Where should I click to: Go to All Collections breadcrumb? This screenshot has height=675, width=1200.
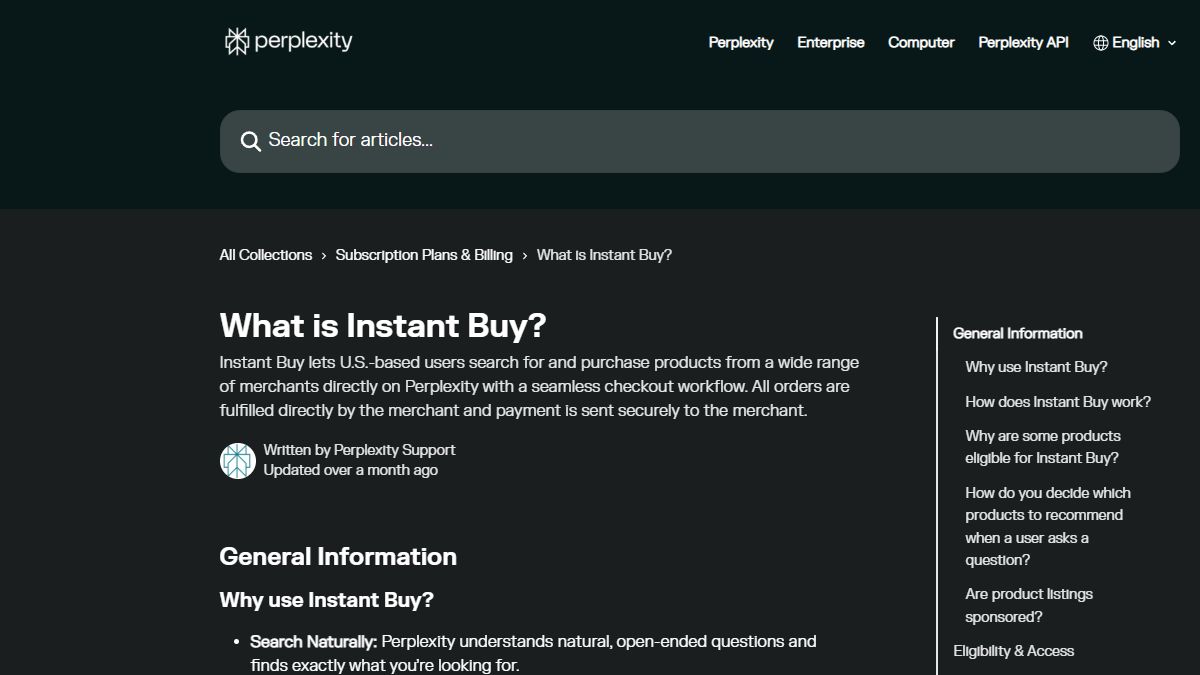pos(266,255)
